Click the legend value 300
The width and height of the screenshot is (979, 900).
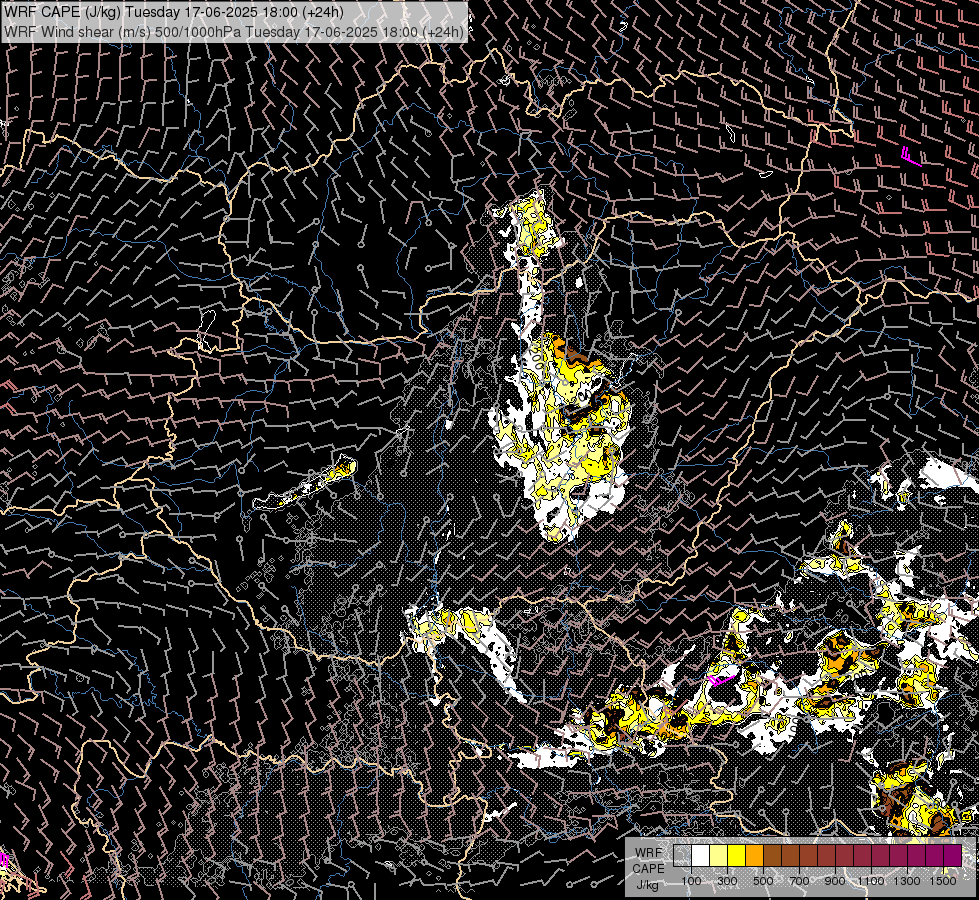click(727, 881)
